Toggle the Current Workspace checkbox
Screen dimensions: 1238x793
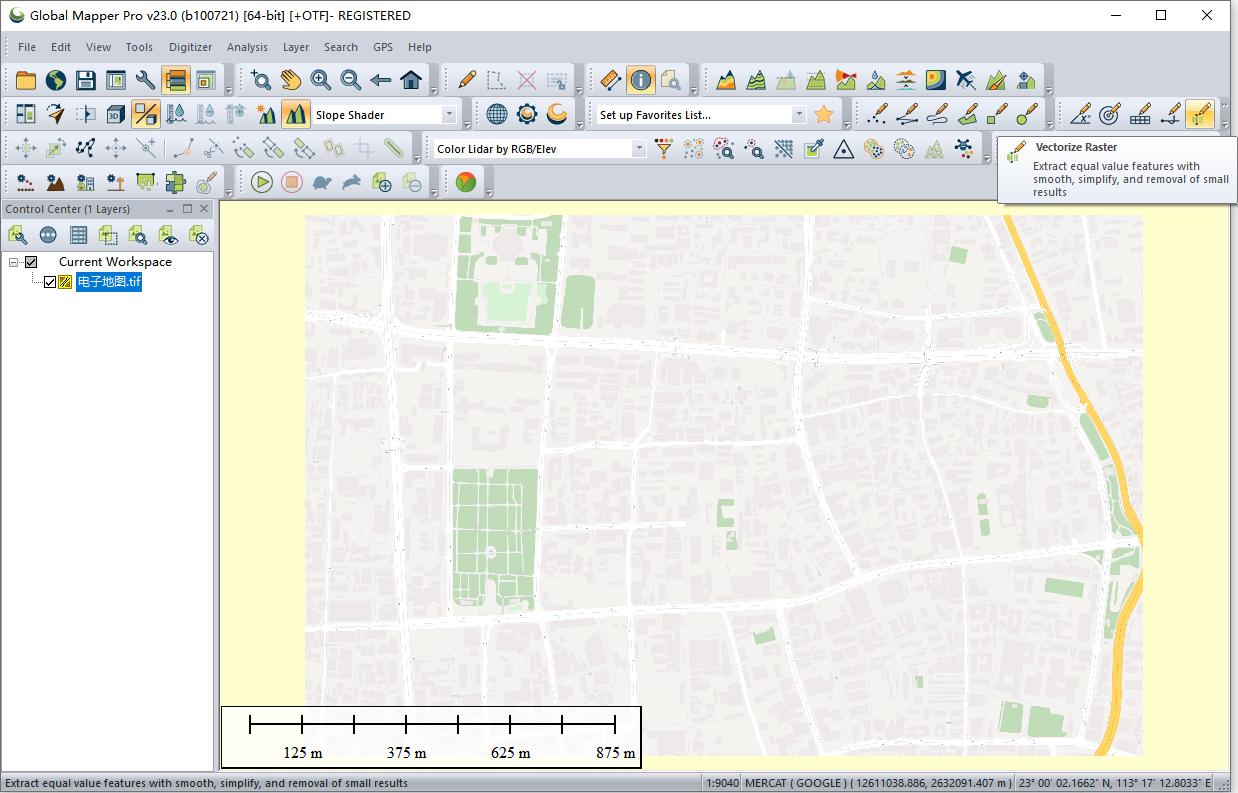(31, 262)
